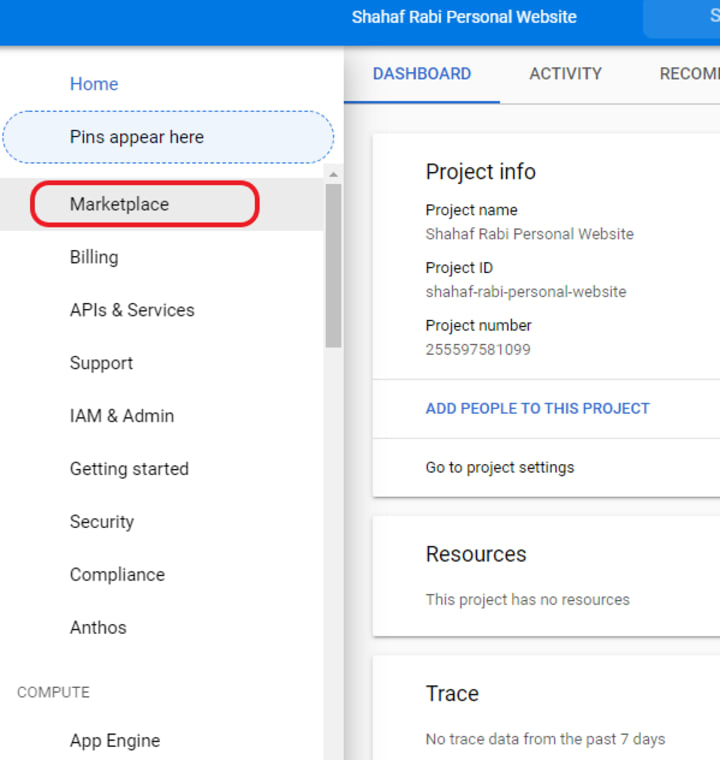Image resolution: width=720 pixels, height=760 pixels.
Task: Click the sidebar scrollbar thumb
Action: pyautogui.click(x=333, y=266)
